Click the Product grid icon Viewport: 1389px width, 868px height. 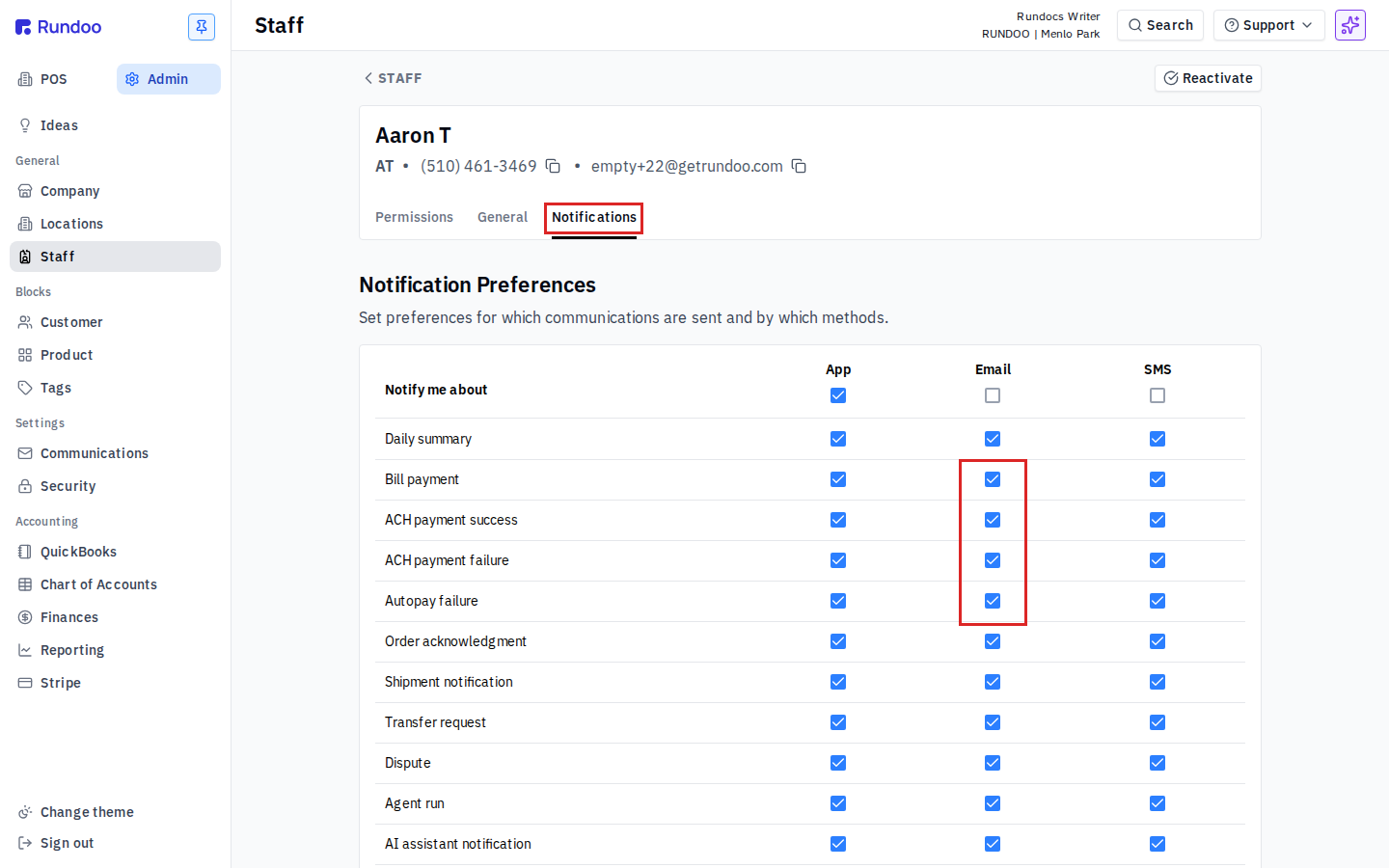(25, 355)
